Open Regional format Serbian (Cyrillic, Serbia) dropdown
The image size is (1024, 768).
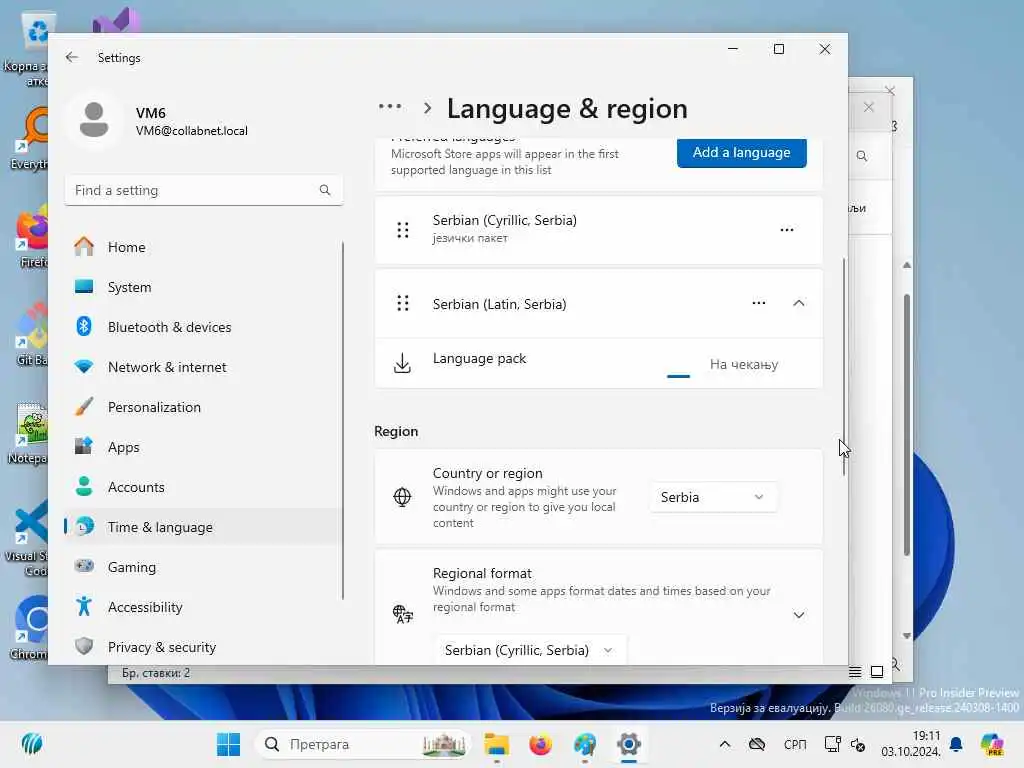pos(530,650)
